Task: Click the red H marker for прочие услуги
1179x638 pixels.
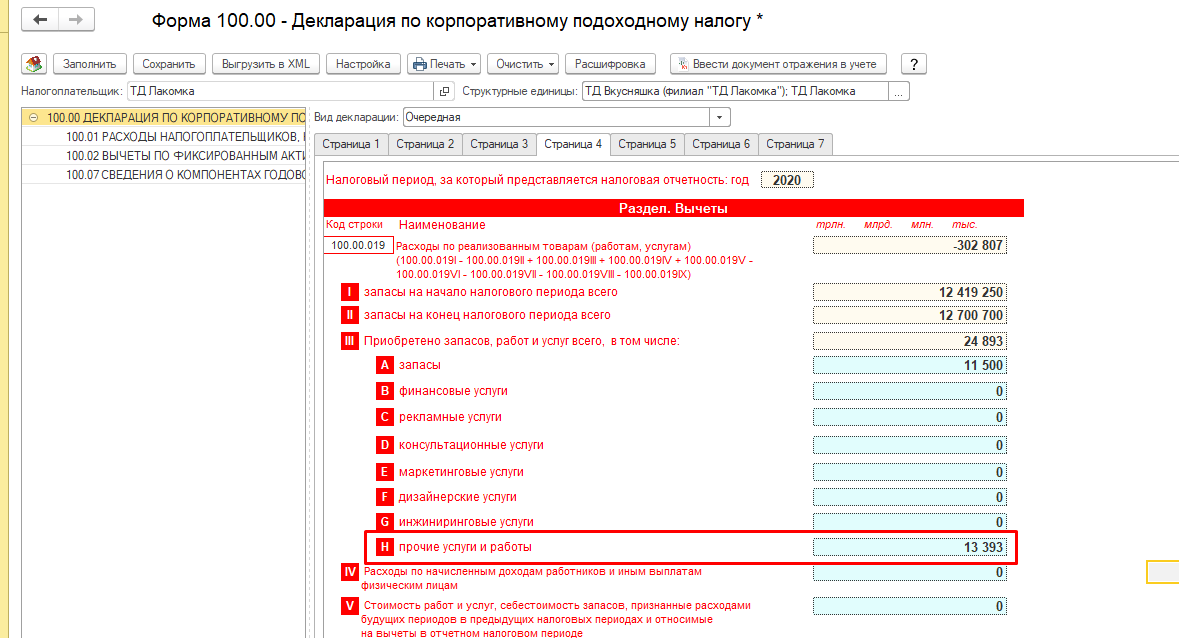Action: 384,547
